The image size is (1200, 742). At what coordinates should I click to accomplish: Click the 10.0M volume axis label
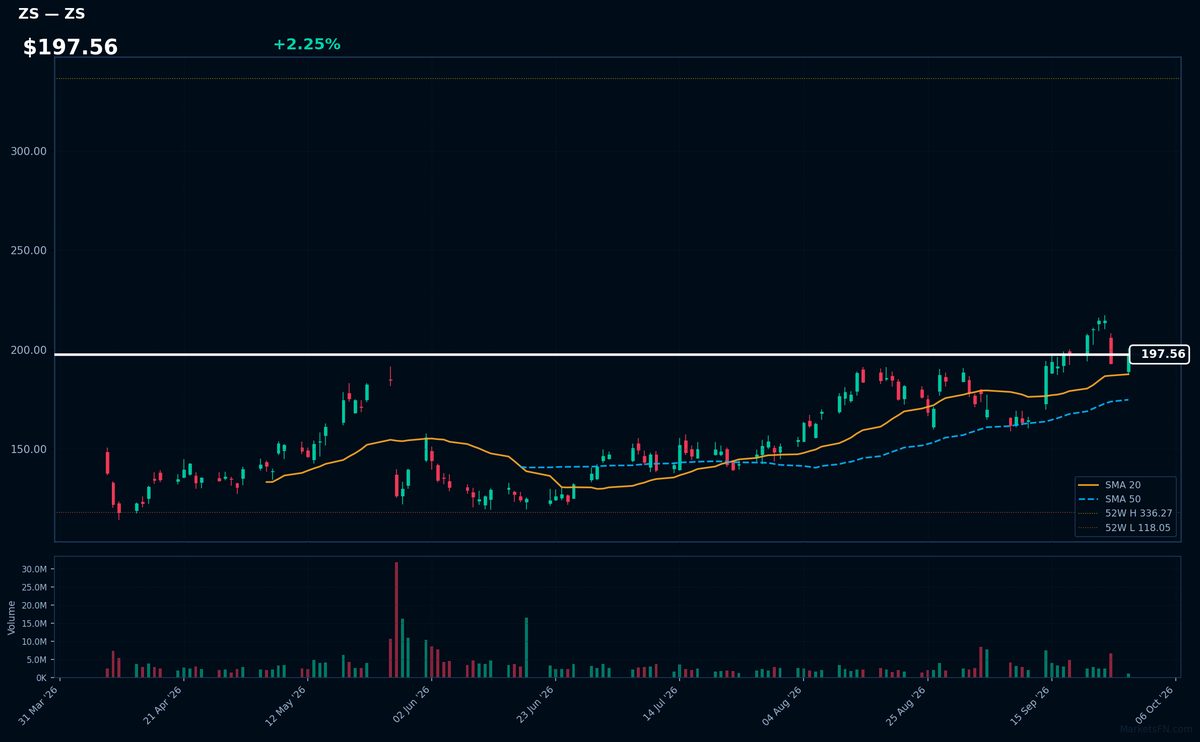tap(33, 641)
